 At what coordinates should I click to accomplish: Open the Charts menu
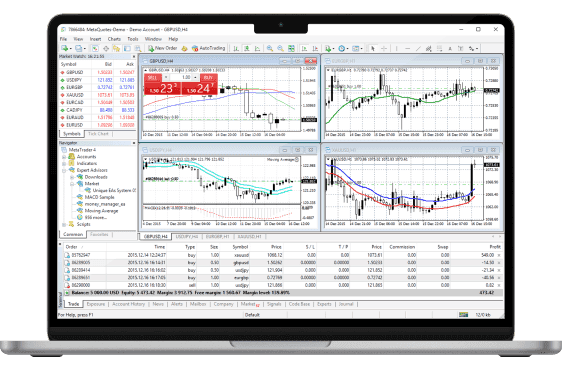point(114,39)
